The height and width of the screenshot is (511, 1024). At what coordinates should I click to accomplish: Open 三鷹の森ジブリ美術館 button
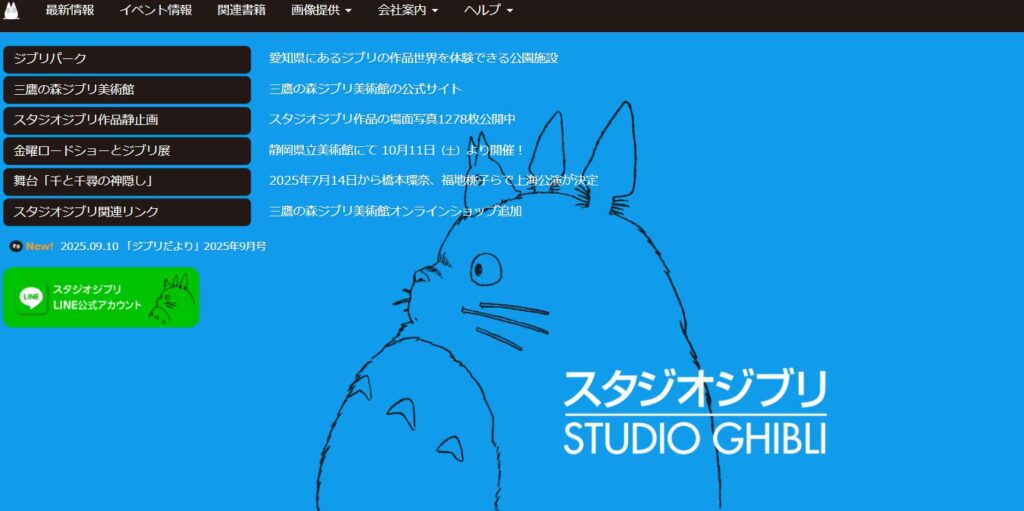[x=127, y=90]
